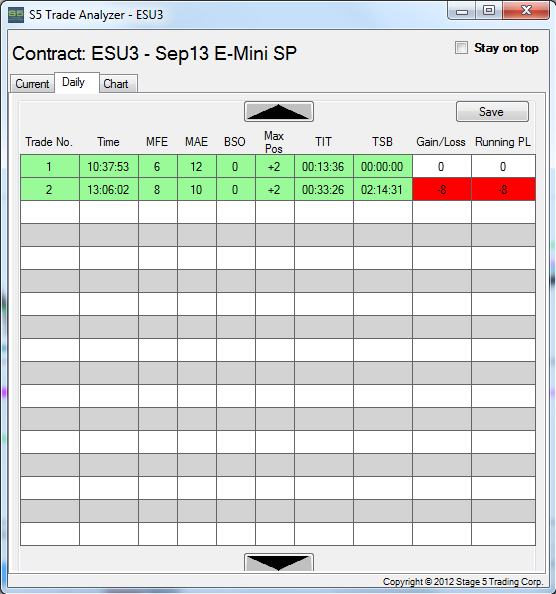556x594 pixels.
Task: Click the Time column header
Action: tap(108, 142)
